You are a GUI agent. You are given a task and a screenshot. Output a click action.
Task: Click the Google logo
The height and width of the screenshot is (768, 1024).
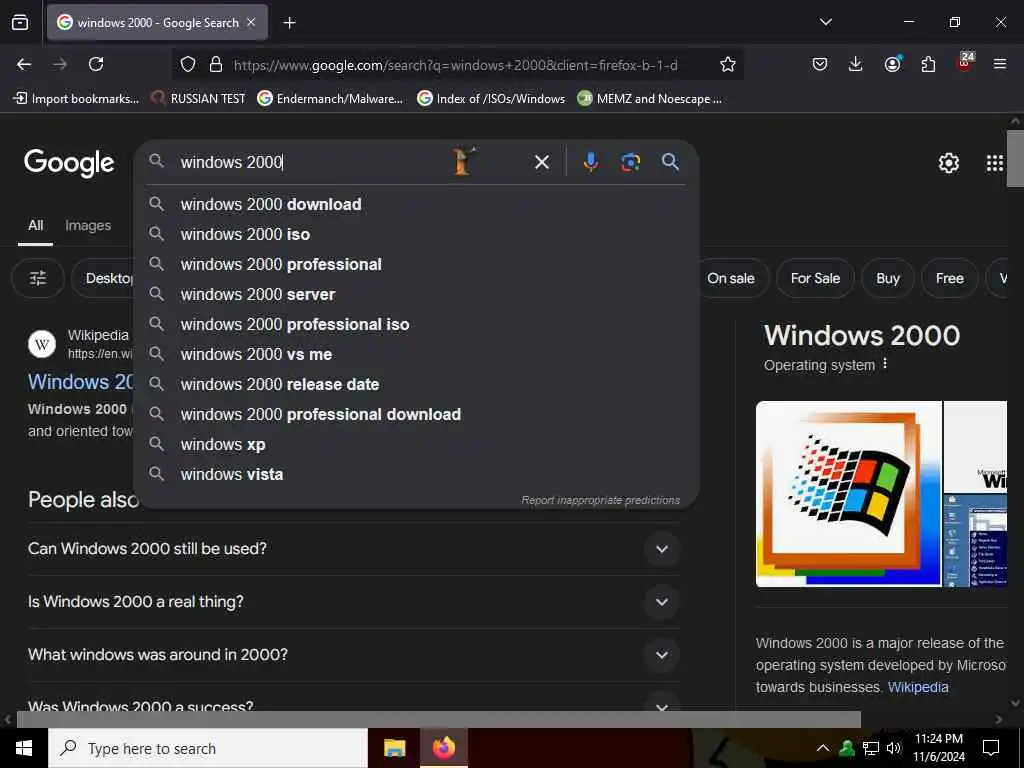tap(69, 163)
